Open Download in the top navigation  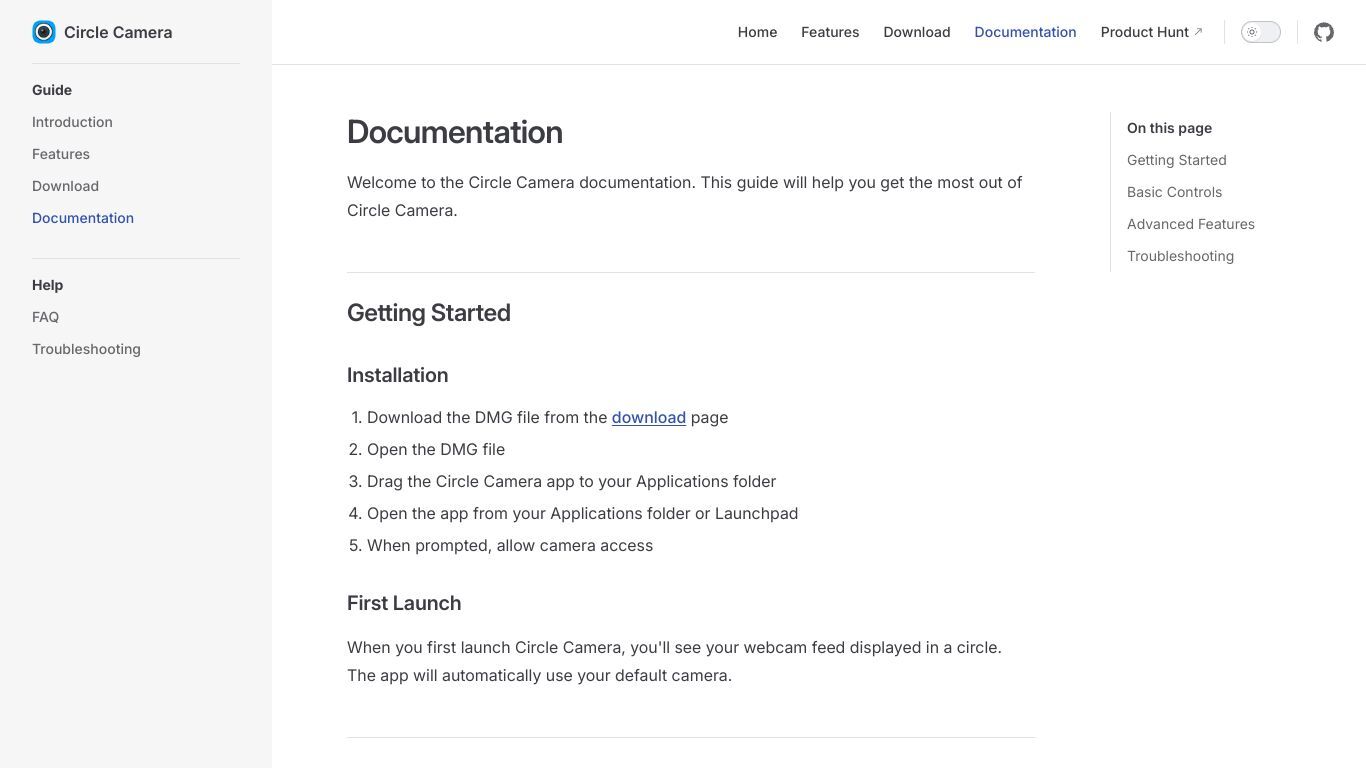[917, 32]
